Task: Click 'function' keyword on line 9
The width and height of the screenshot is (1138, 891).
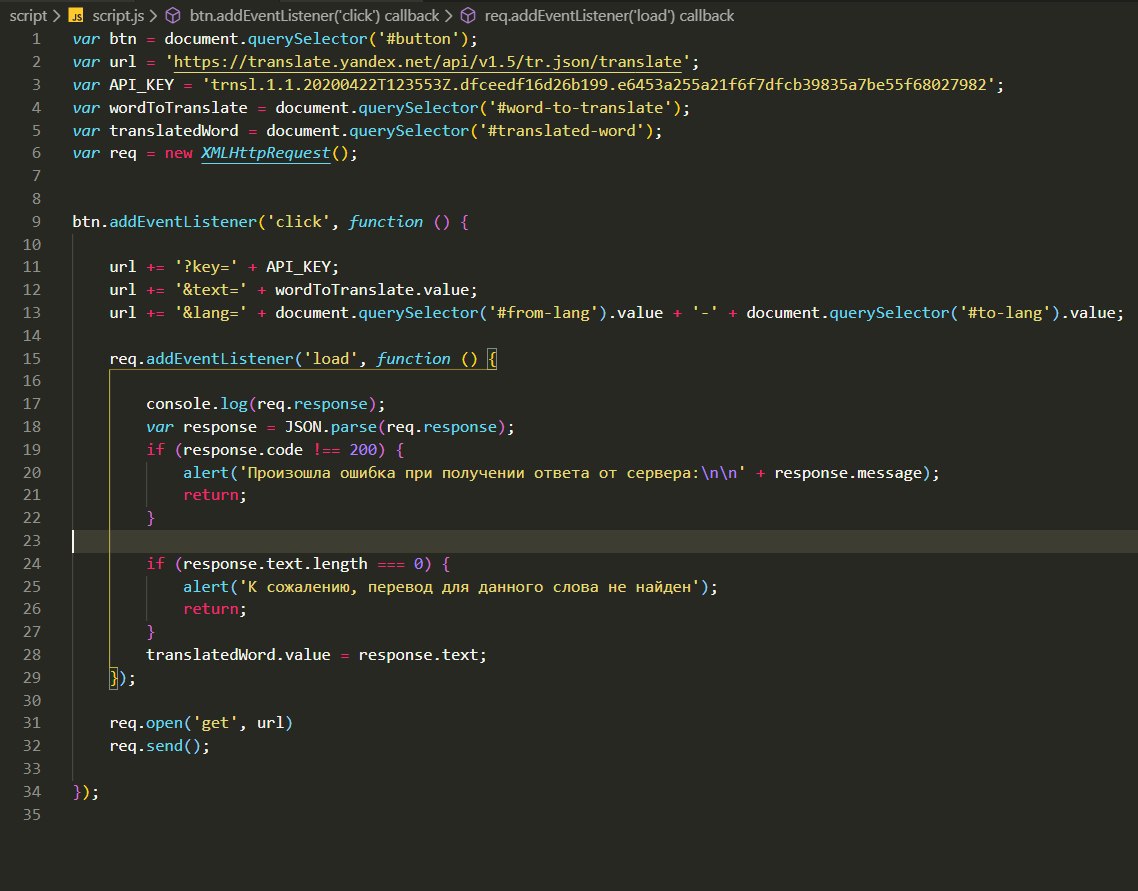Action: [385, 222]
